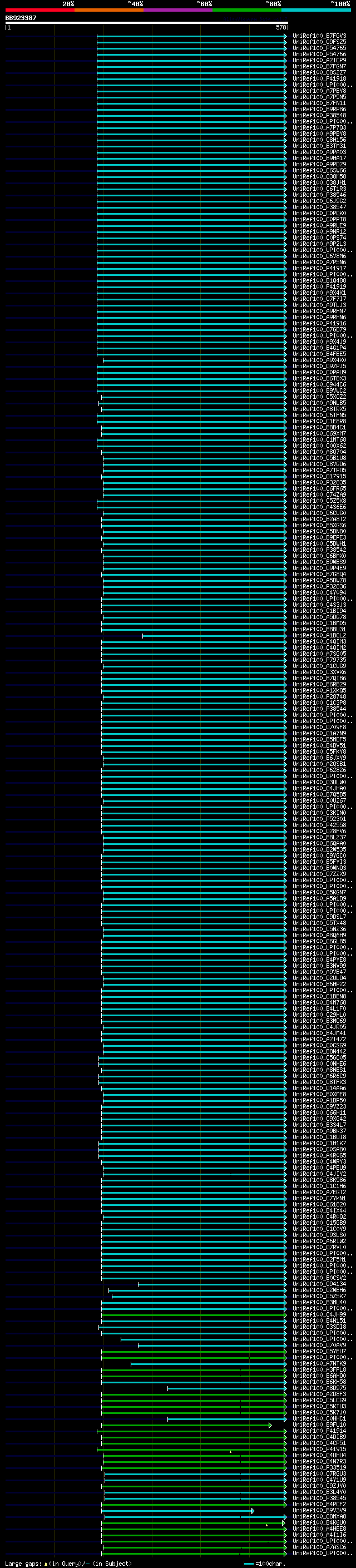Choose UniRef100_P28748 entry
Screen dimensions: 356x1568
pyautogui.click(x=319, y=696)
